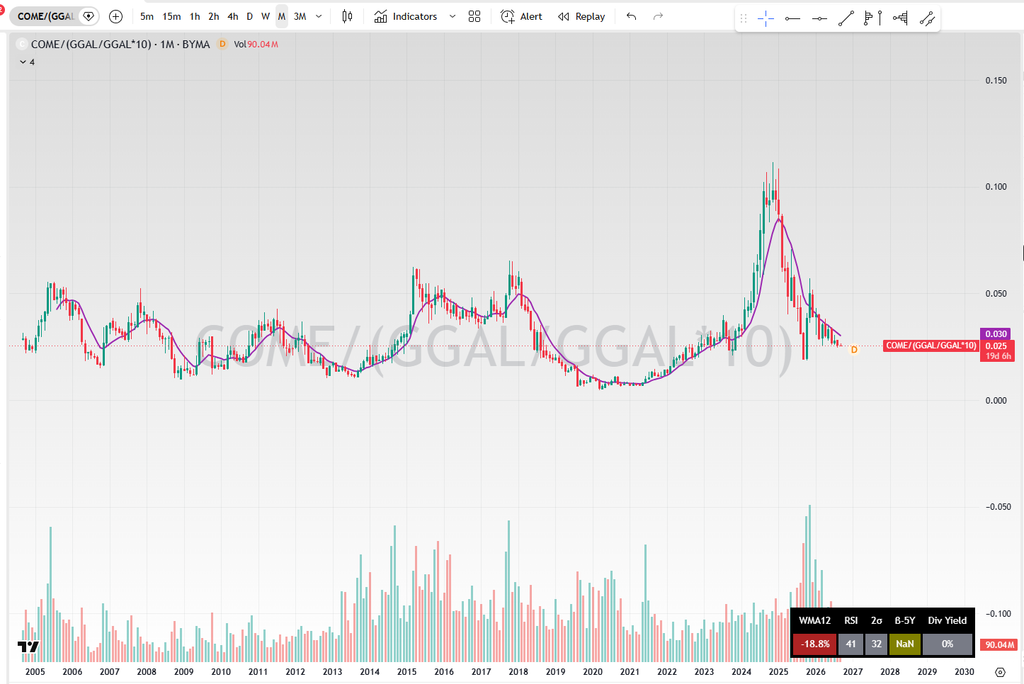The image size is (1024, 684).
Task: Collapse the indicator legend showing 4
Action: click(x=27, y=62)
